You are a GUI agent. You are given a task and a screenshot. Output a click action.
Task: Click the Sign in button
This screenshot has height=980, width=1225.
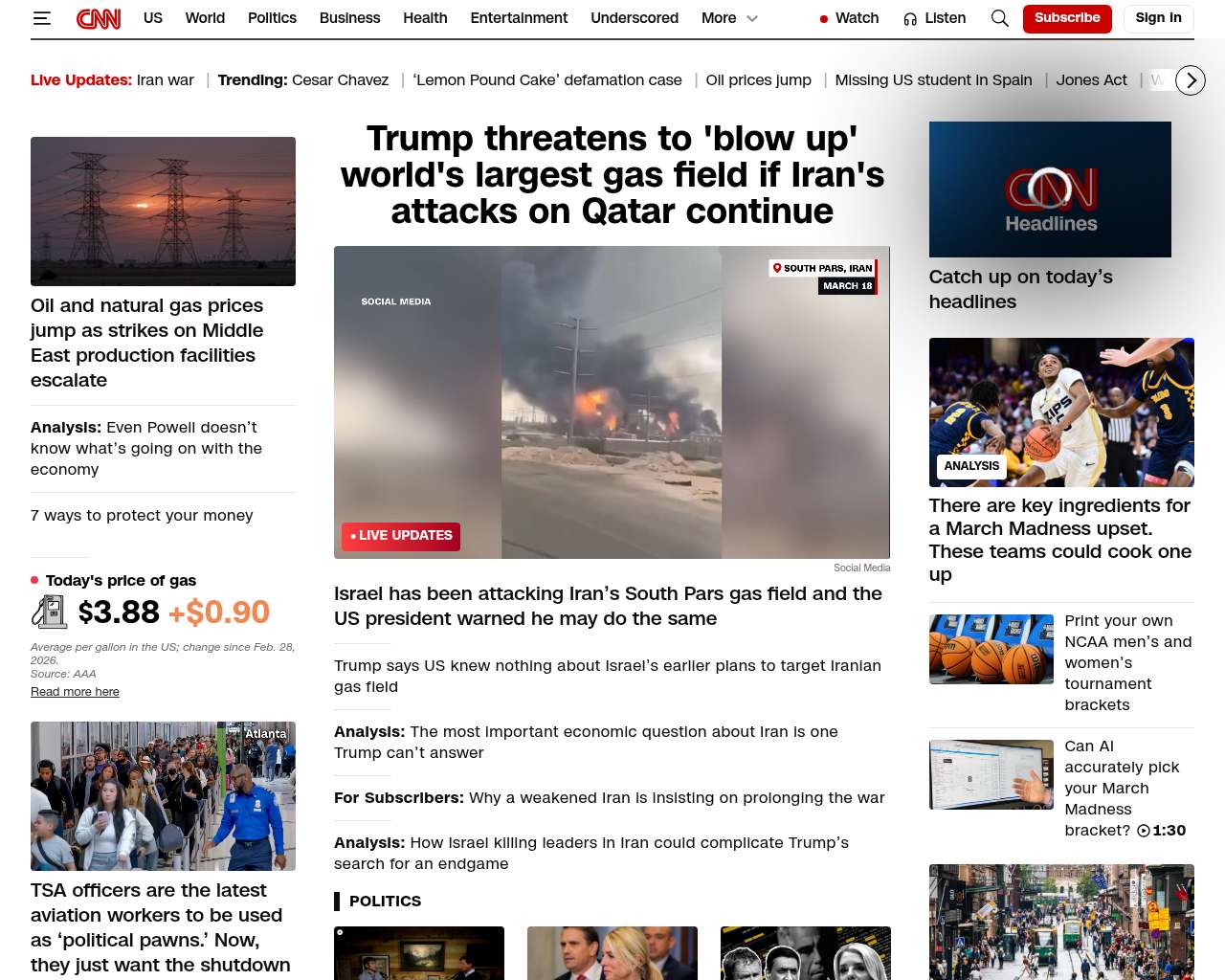(1158, 18)
